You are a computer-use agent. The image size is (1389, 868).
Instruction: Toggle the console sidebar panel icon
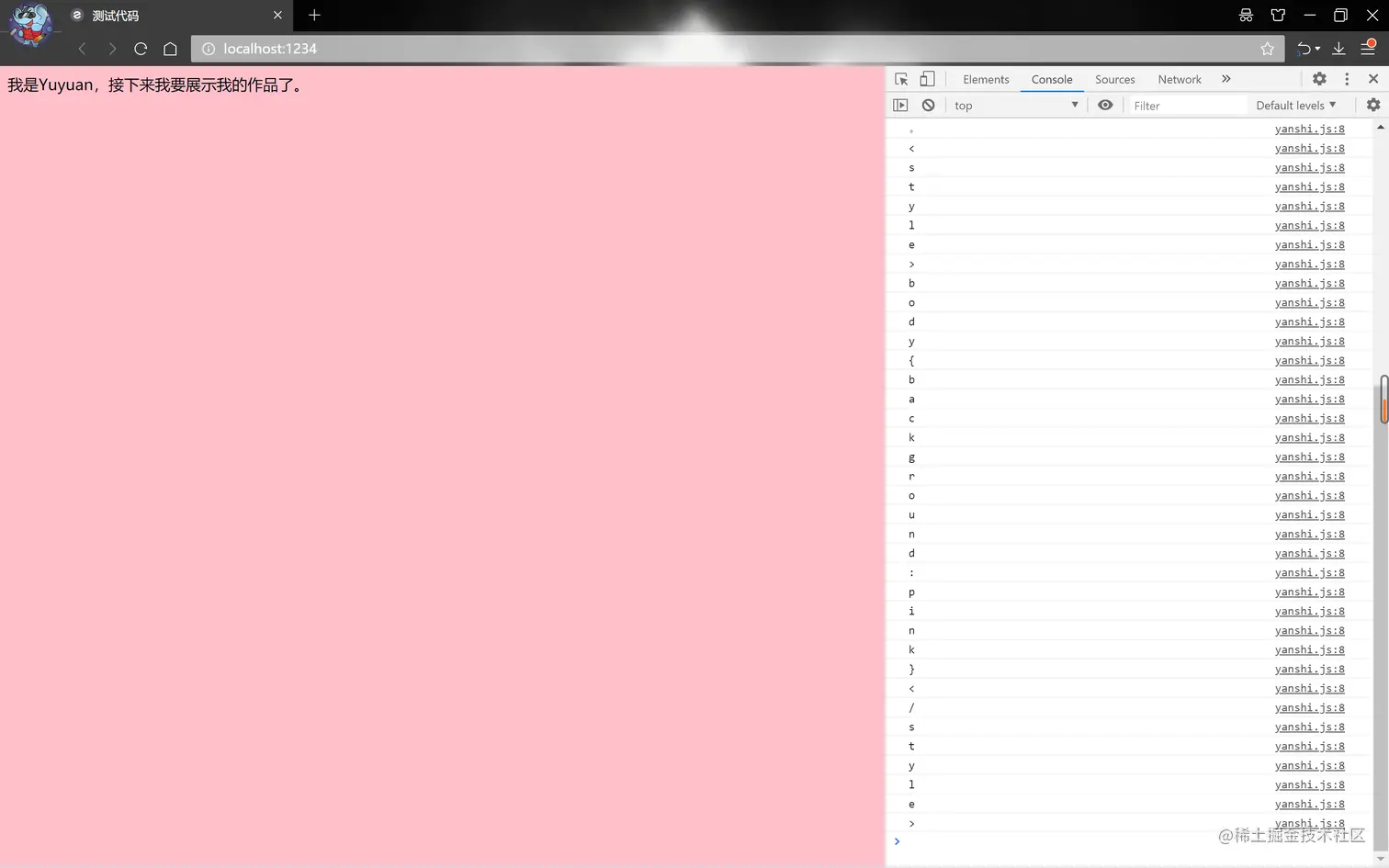point(900,106)
